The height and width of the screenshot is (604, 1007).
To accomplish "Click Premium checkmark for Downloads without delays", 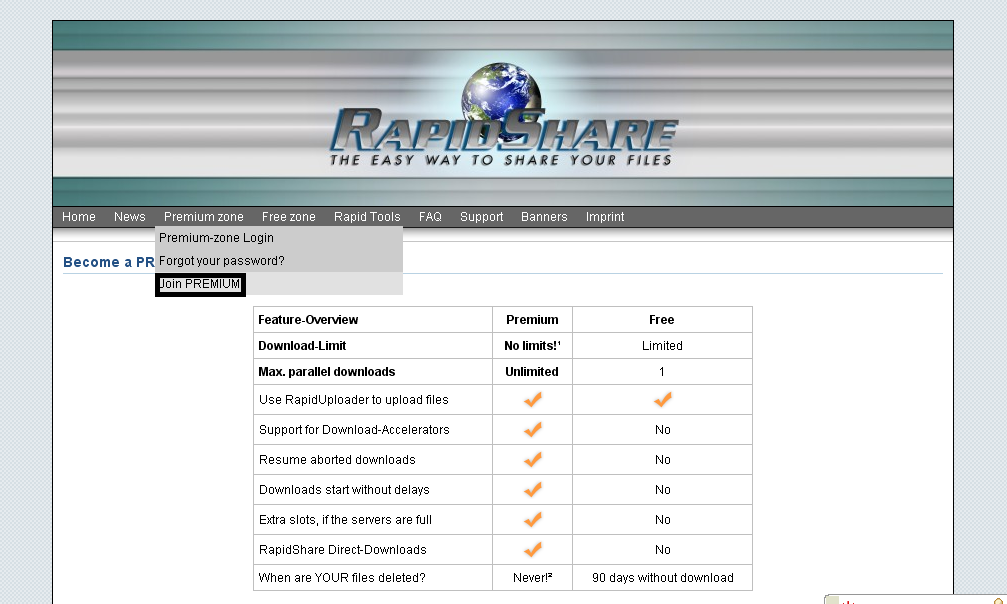I will [x=532, y=490].
